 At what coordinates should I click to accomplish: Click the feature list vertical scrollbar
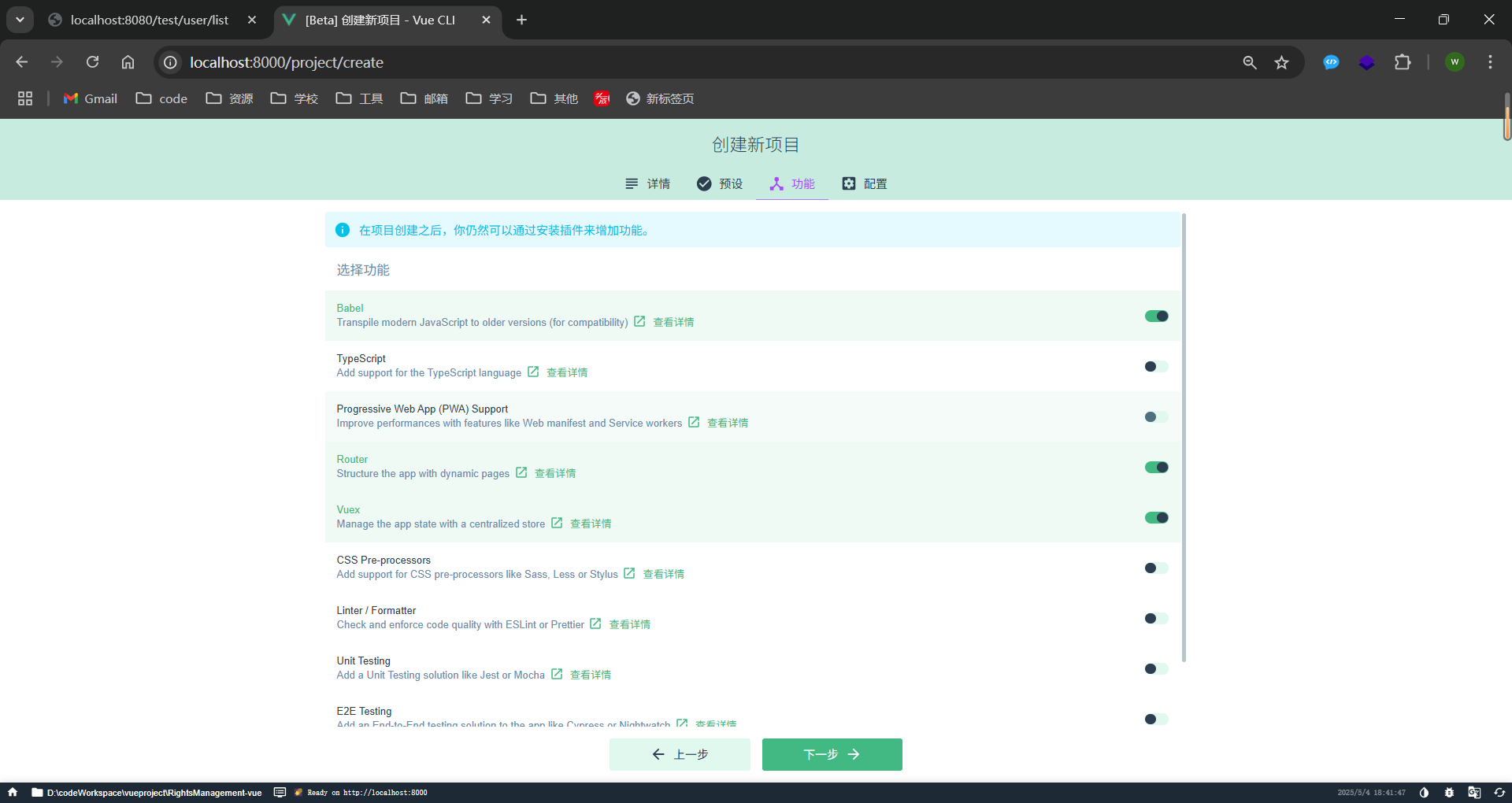click(x=1184, y=437)
